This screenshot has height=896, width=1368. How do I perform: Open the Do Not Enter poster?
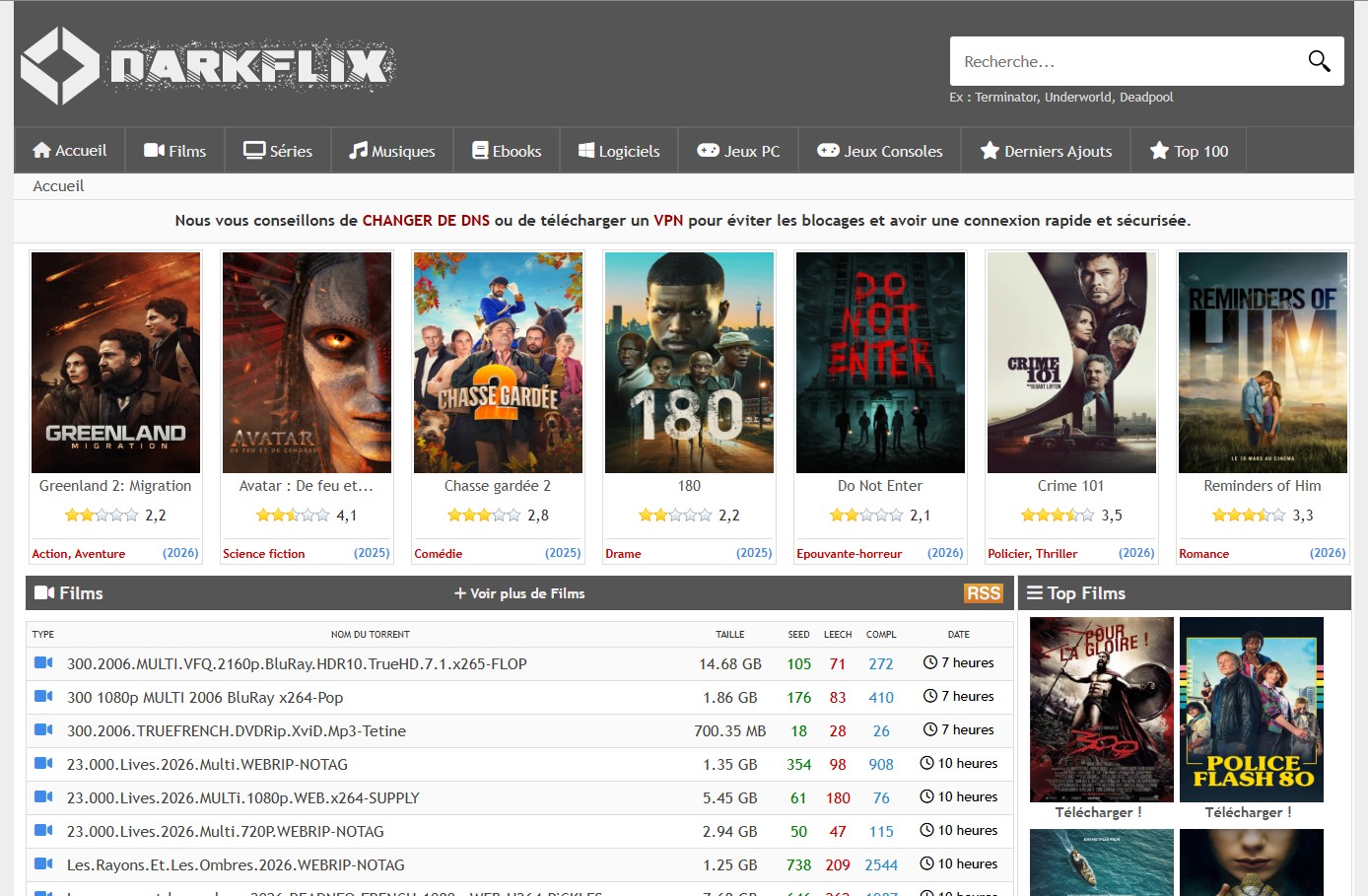[880, 363]
